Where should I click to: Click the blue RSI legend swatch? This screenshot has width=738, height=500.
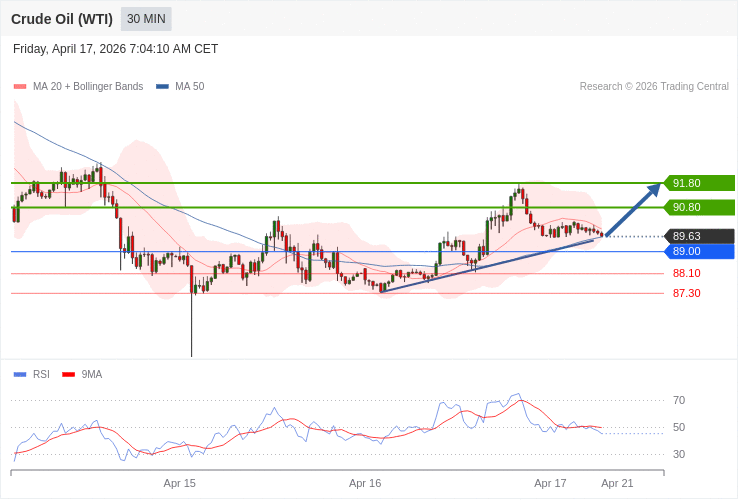20,375
